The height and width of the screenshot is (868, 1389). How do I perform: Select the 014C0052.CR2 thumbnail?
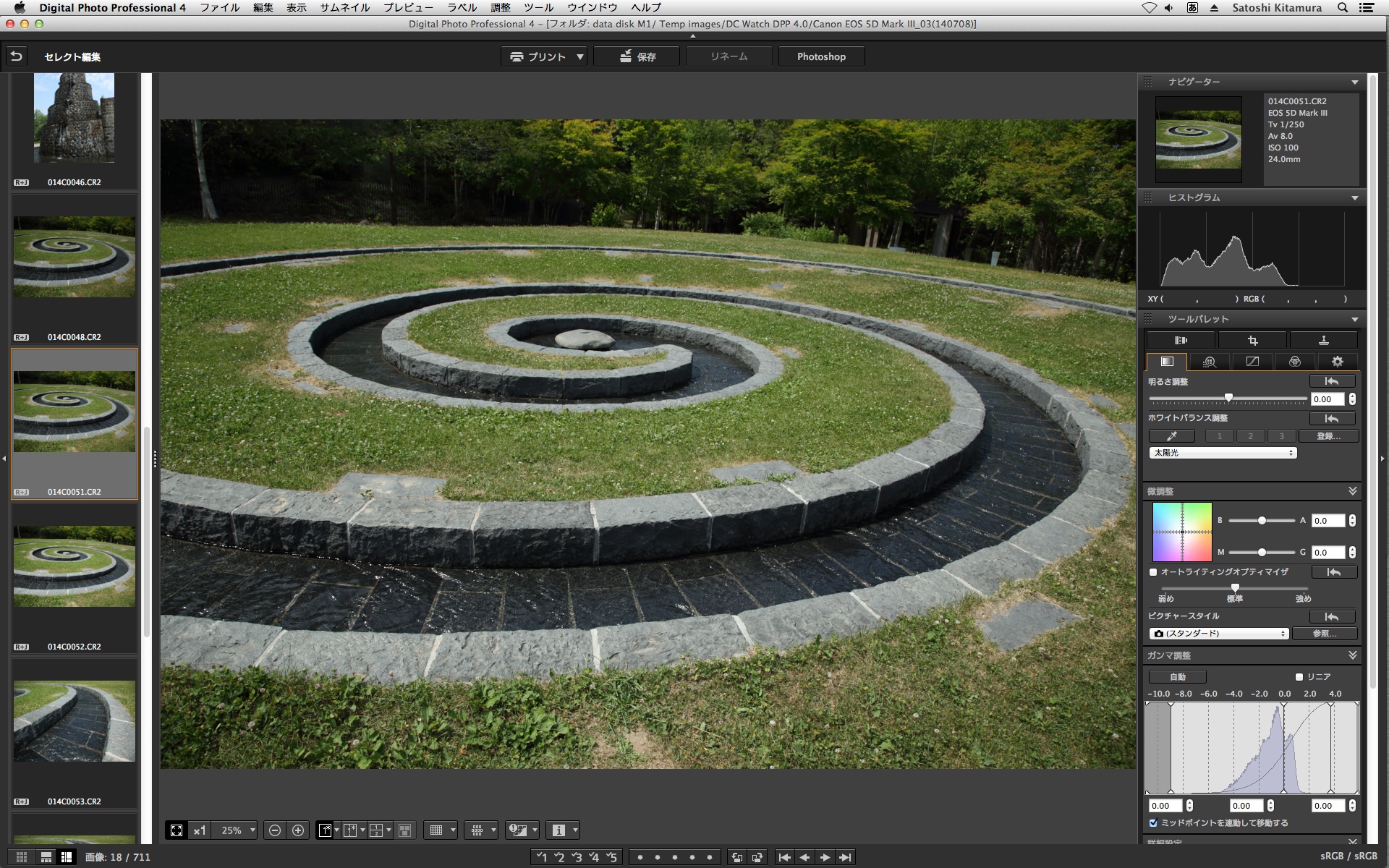point(74,566)
